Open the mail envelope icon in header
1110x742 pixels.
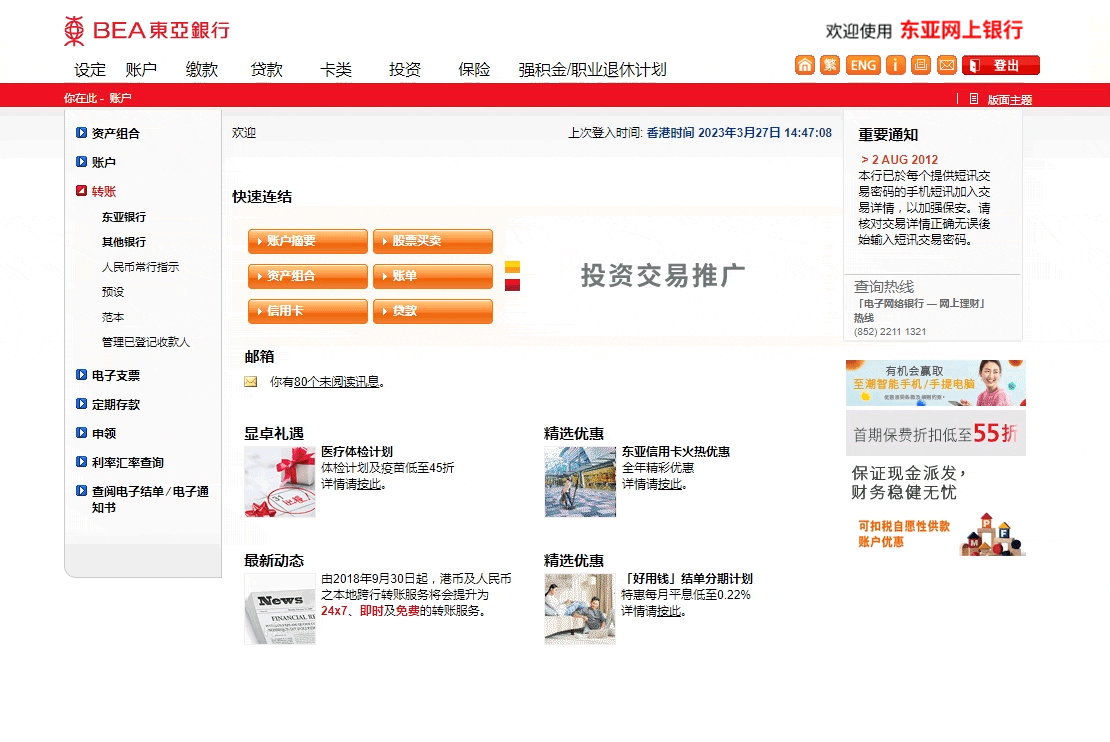tap(946, 65)
